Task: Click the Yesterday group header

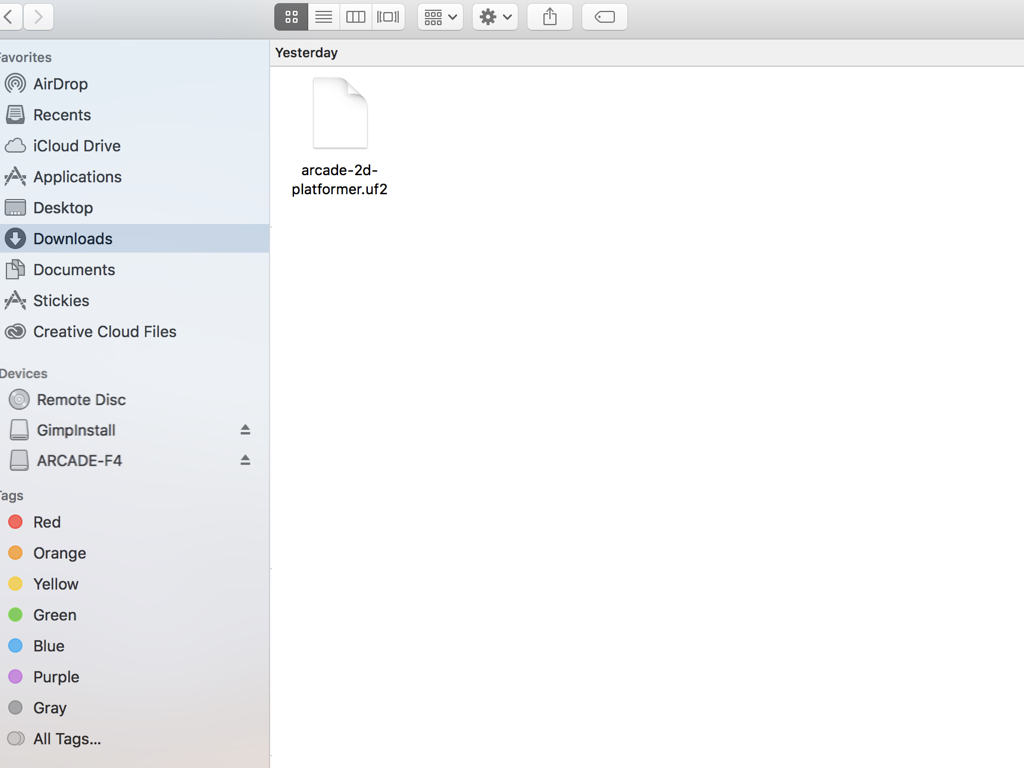Action: point(306,53)
